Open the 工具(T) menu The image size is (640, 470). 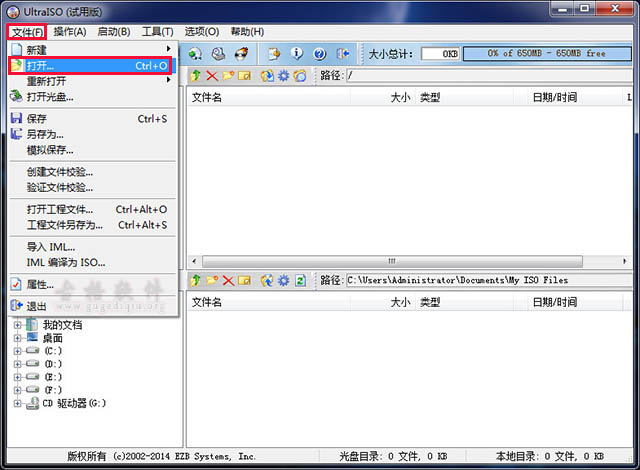tap(157, 32)
